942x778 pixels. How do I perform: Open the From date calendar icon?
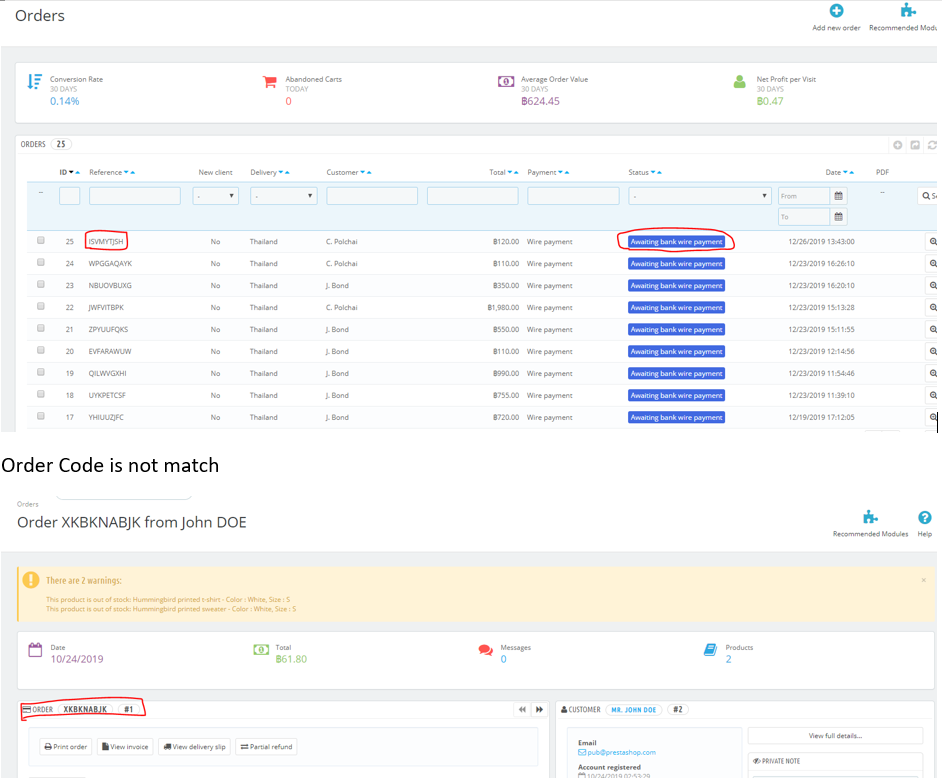(839, 196)
